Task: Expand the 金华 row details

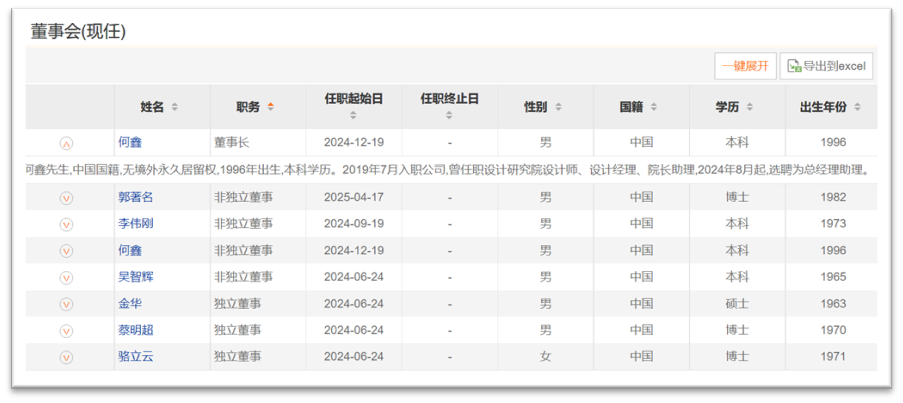Action: point(66,304)
